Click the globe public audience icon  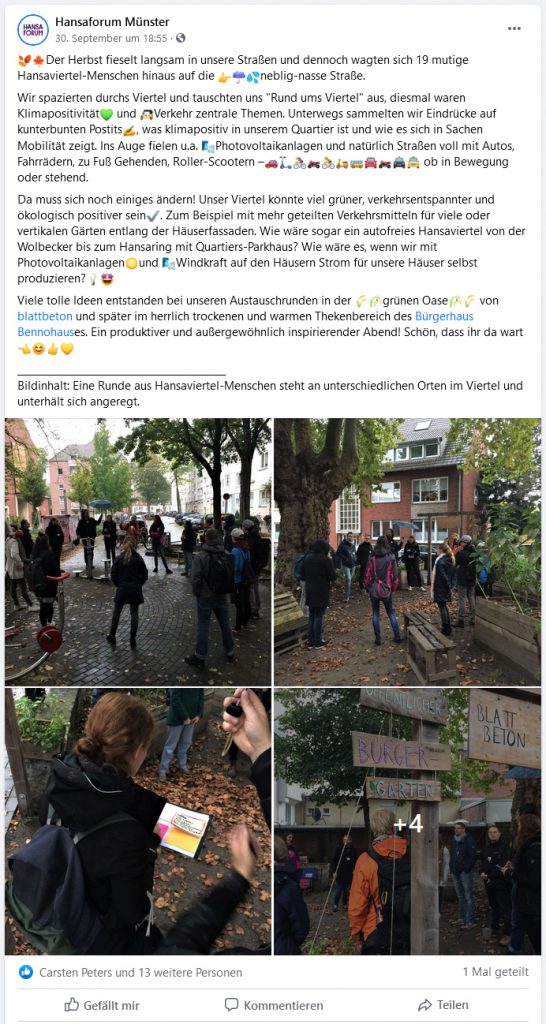click(180, 39)
